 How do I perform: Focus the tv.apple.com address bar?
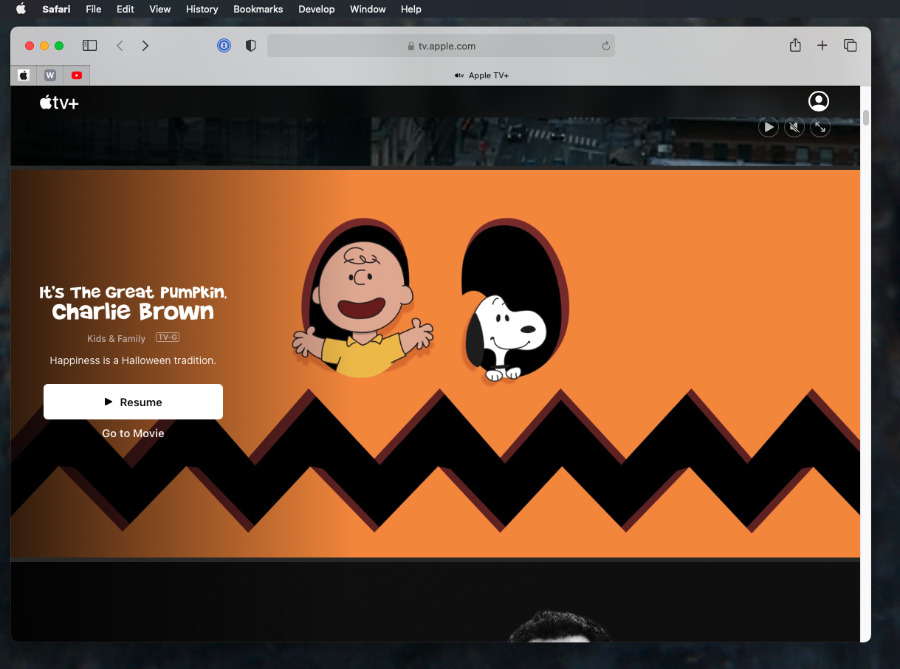[441, 46]
